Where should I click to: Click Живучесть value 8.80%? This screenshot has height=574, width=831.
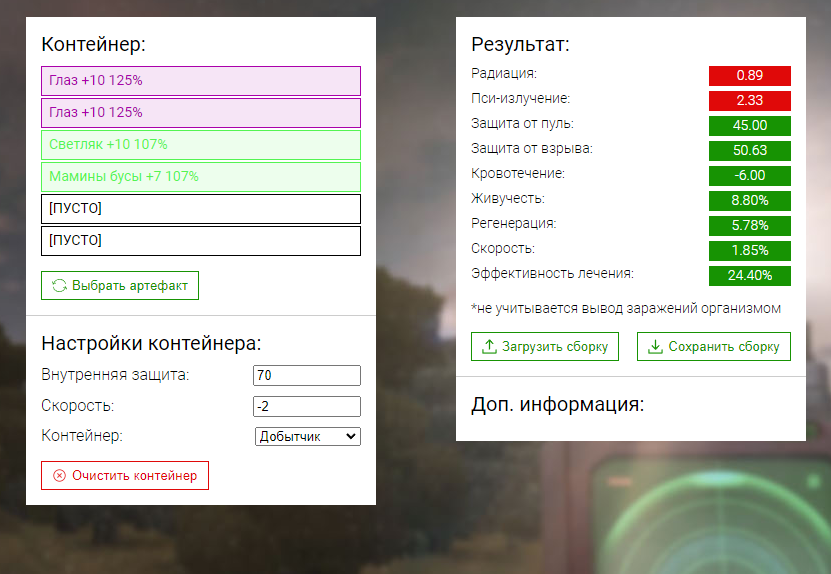(x=749, y=200)
